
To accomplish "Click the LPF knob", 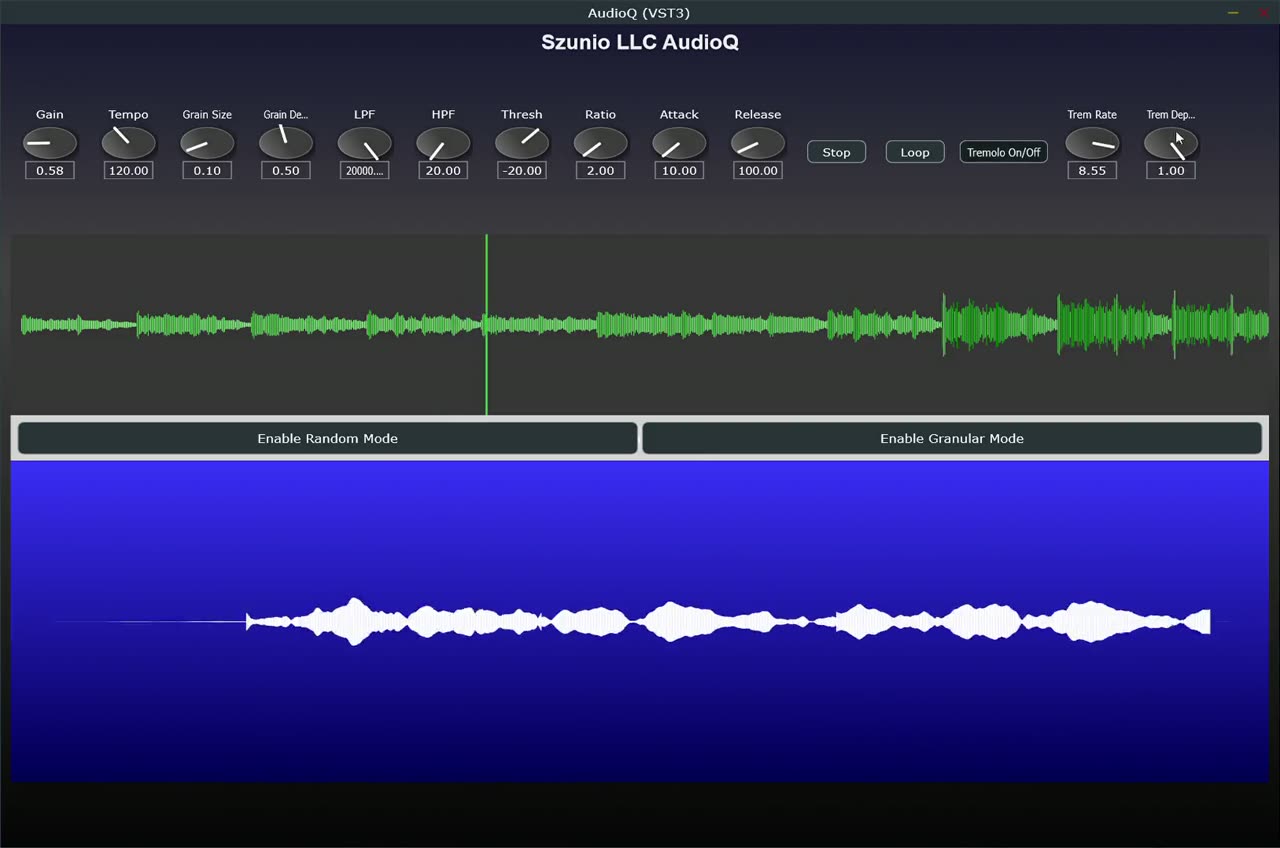I will [365, 143].
